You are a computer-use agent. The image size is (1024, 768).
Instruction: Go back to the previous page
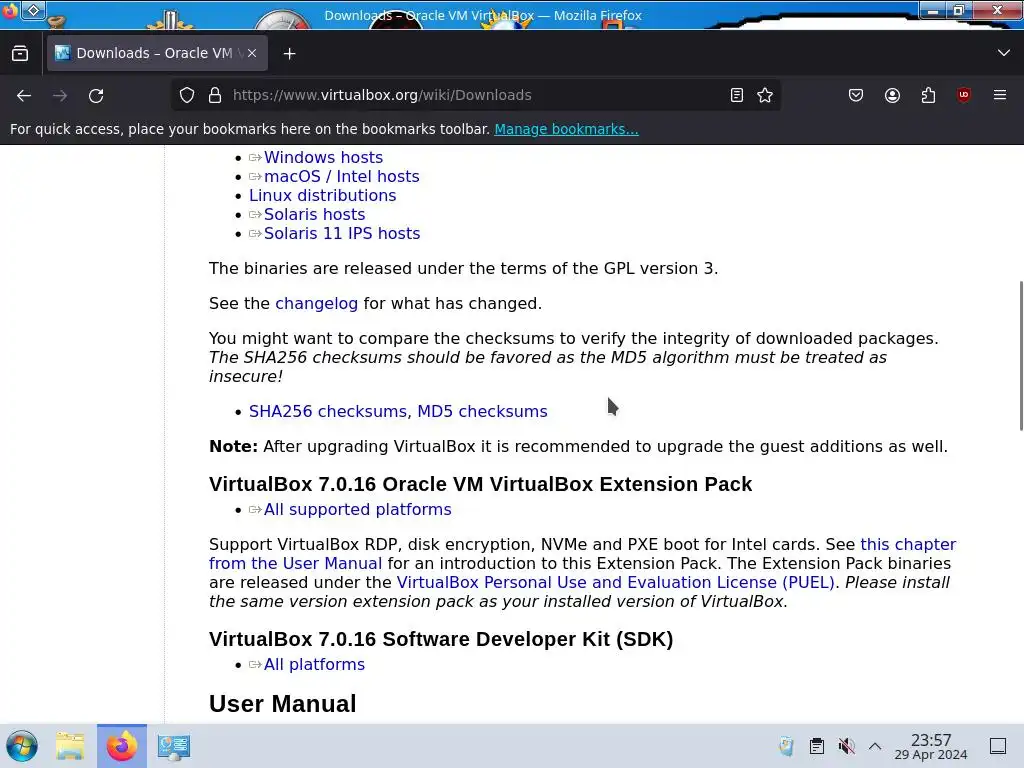24,95
